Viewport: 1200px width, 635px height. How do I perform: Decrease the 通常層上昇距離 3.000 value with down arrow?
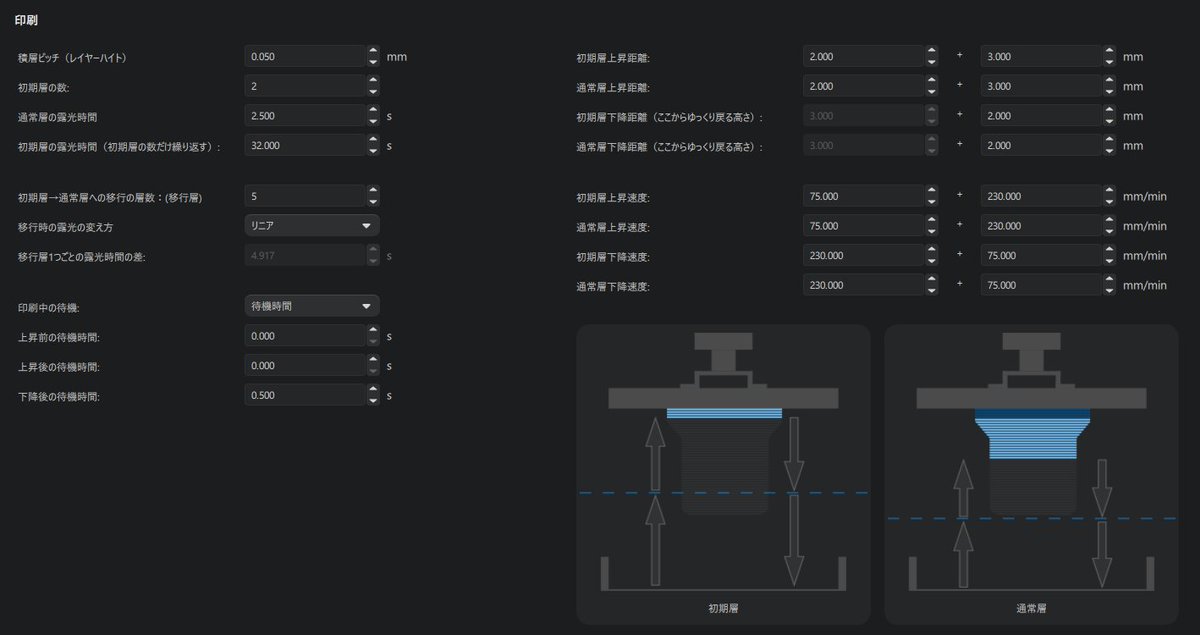click(x=1109, y=93)
